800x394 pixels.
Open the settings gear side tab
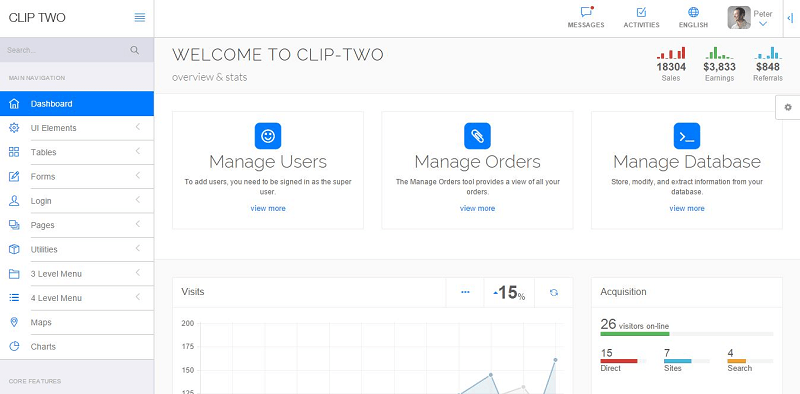point(788,107)
